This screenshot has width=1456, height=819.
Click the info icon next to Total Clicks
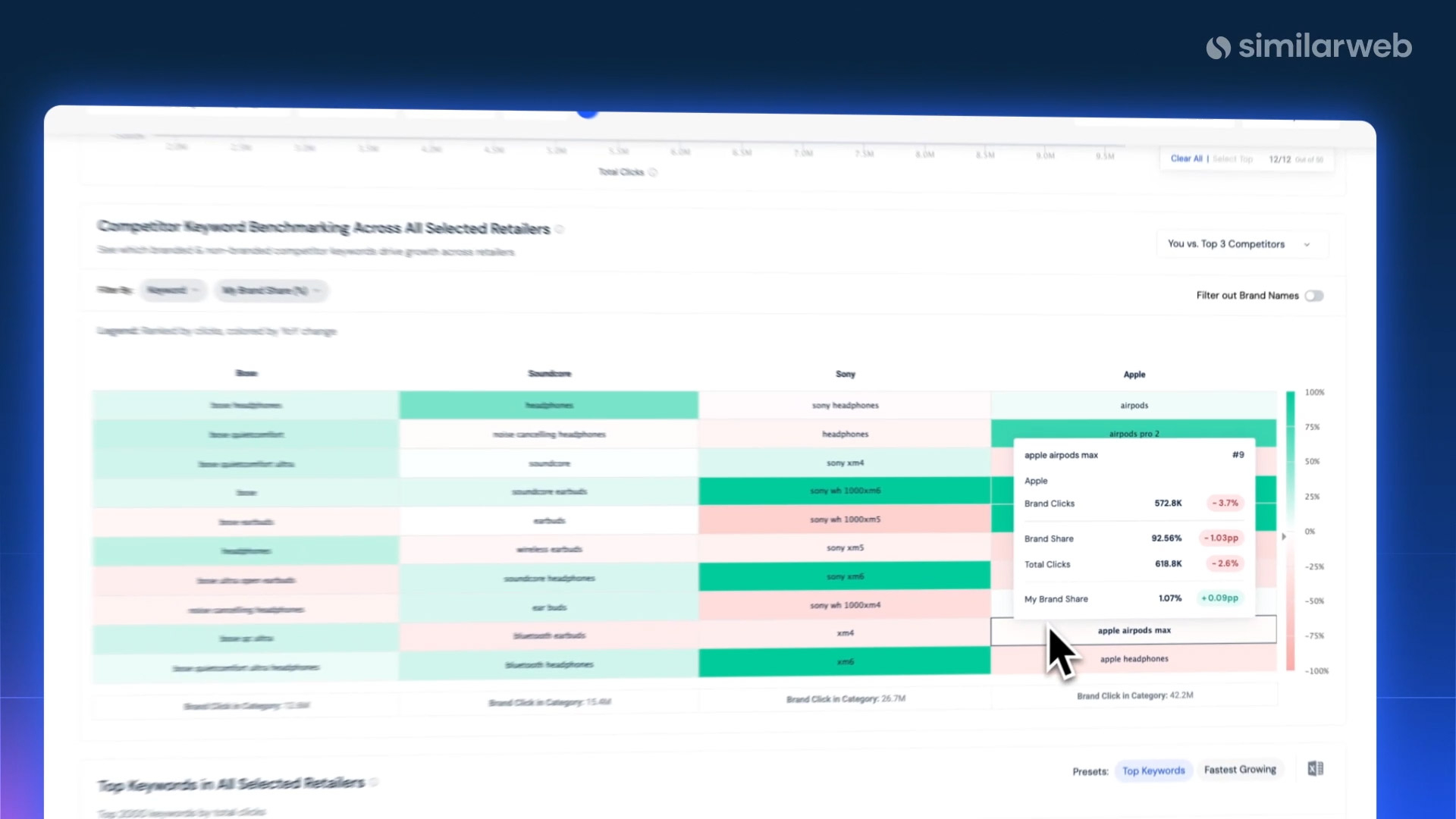click(653, 172)
